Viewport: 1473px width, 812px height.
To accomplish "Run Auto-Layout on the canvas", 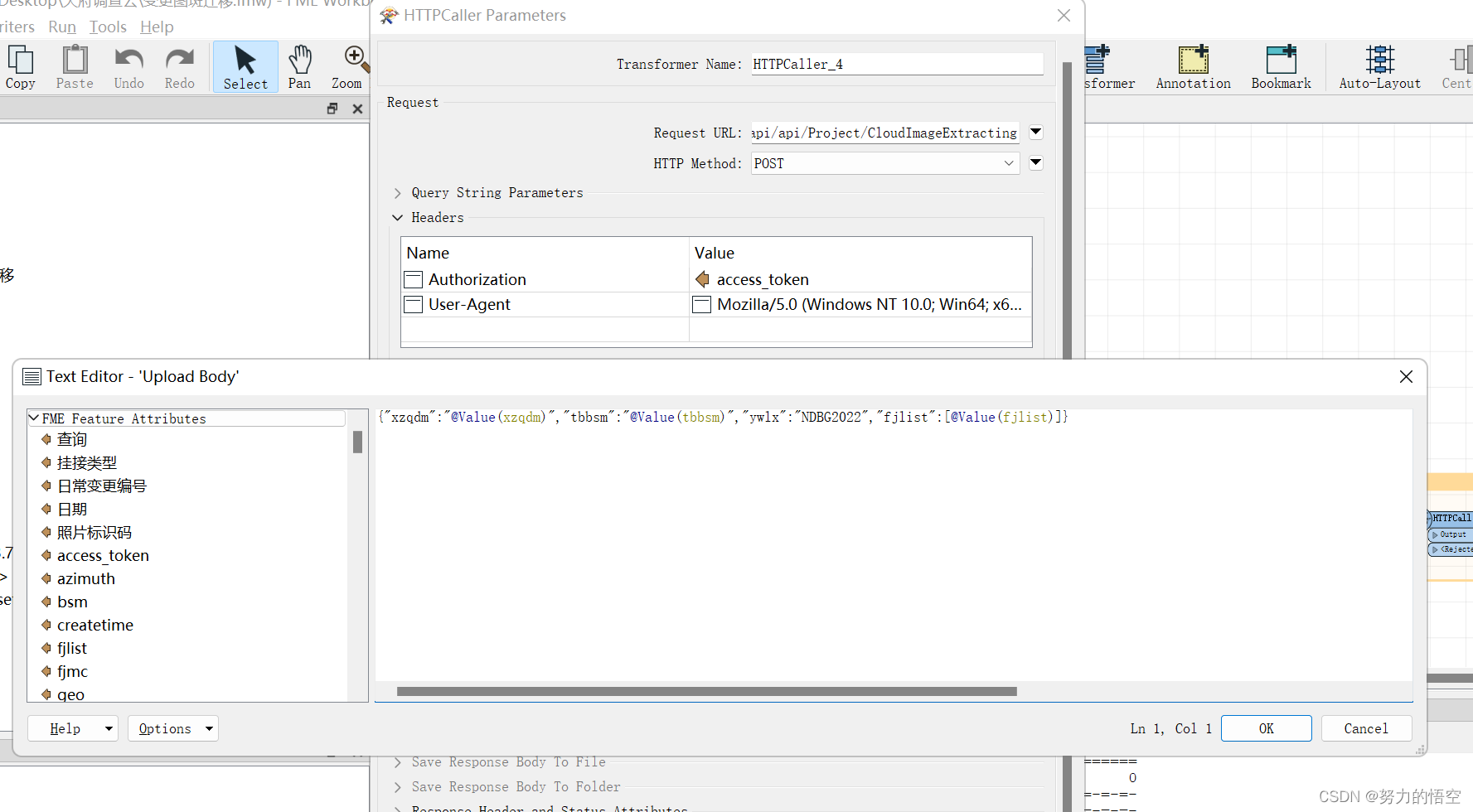I will click(1379, 67).
